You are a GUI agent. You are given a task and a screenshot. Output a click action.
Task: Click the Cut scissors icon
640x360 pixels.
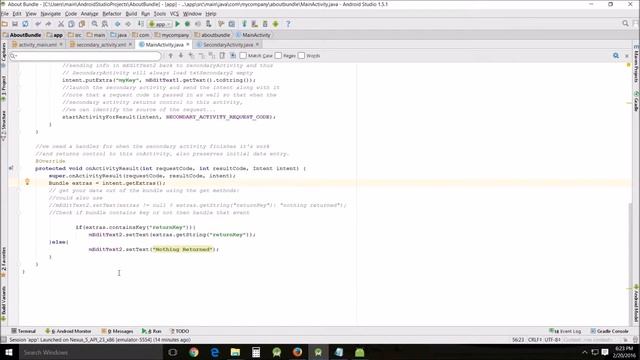point(61,24)
